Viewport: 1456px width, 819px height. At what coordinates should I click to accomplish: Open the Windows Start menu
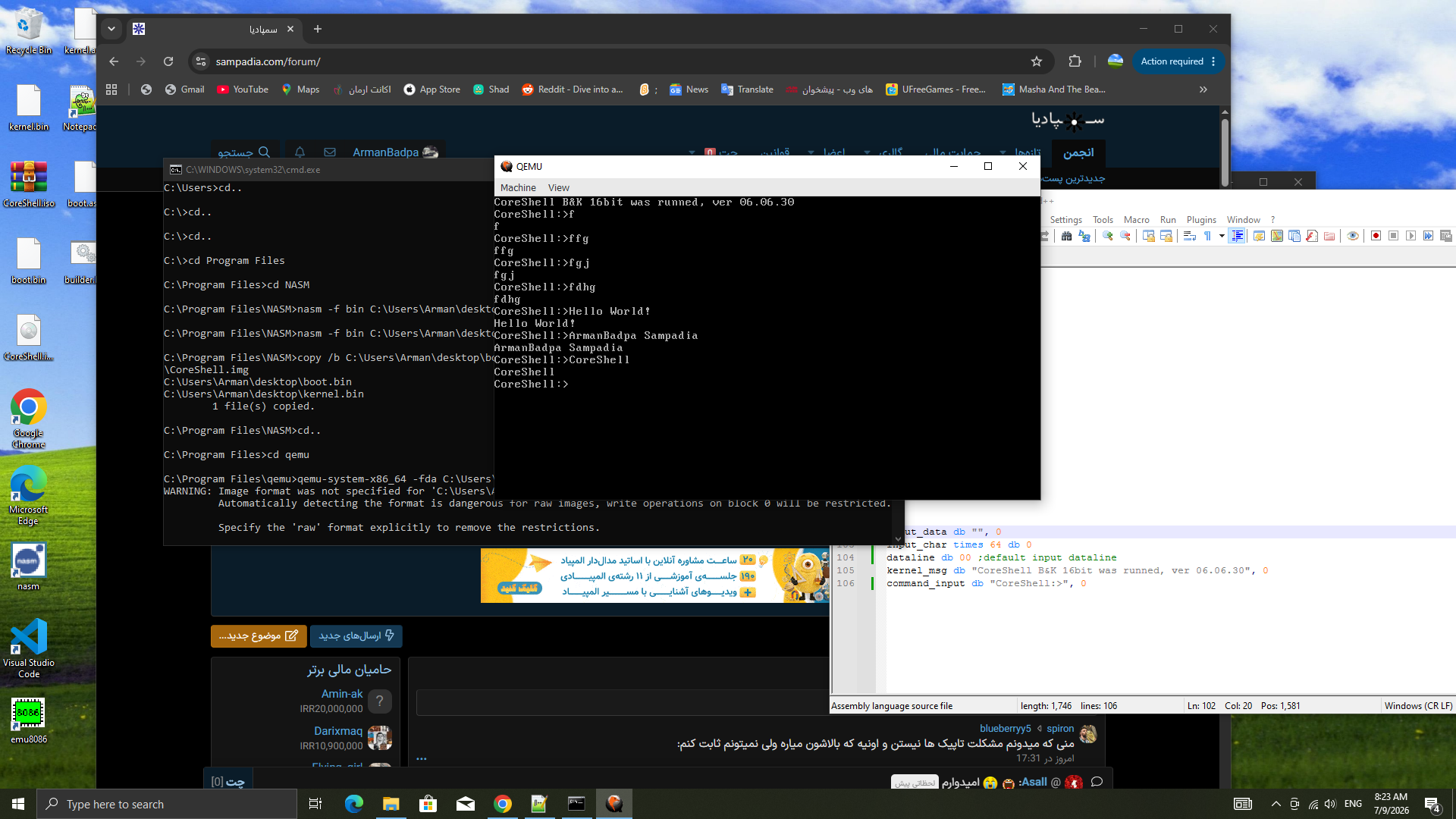click(x=18, y=804)
